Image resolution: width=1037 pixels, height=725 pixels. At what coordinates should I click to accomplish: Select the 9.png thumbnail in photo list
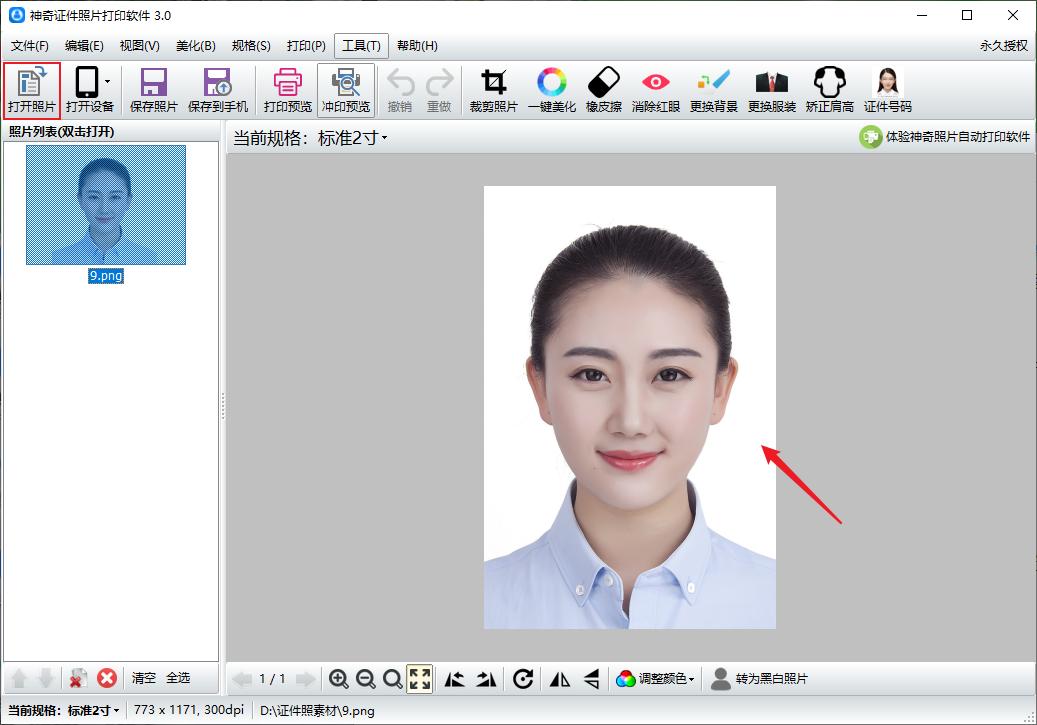106,205
